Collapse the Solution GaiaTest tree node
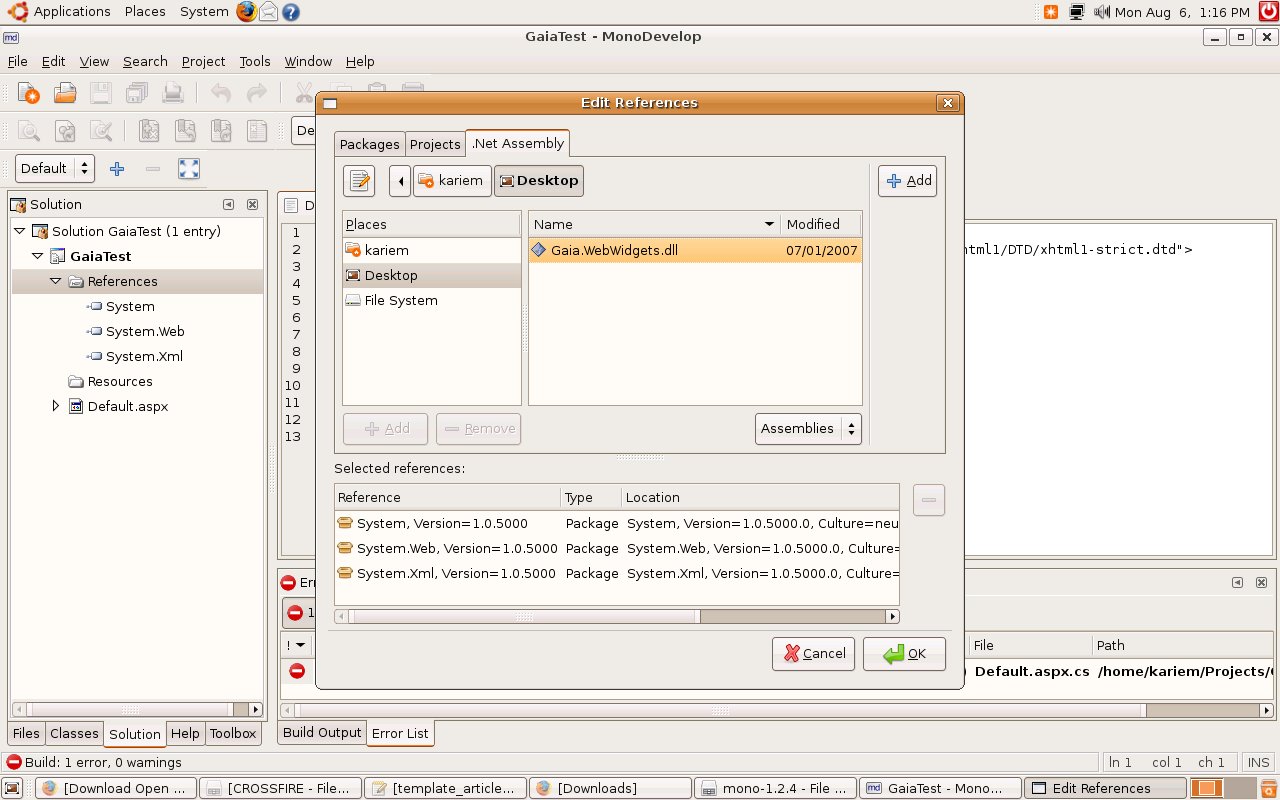Image resolution: width=1280 pixels, height=800 pixels. click(20, 231)
